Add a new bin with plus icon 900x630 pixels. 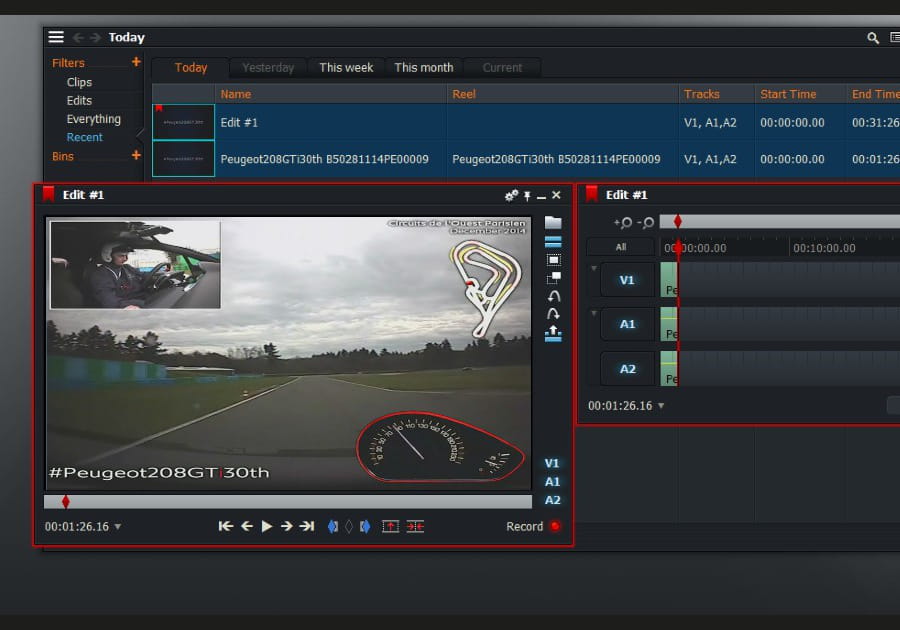point(136,155)
